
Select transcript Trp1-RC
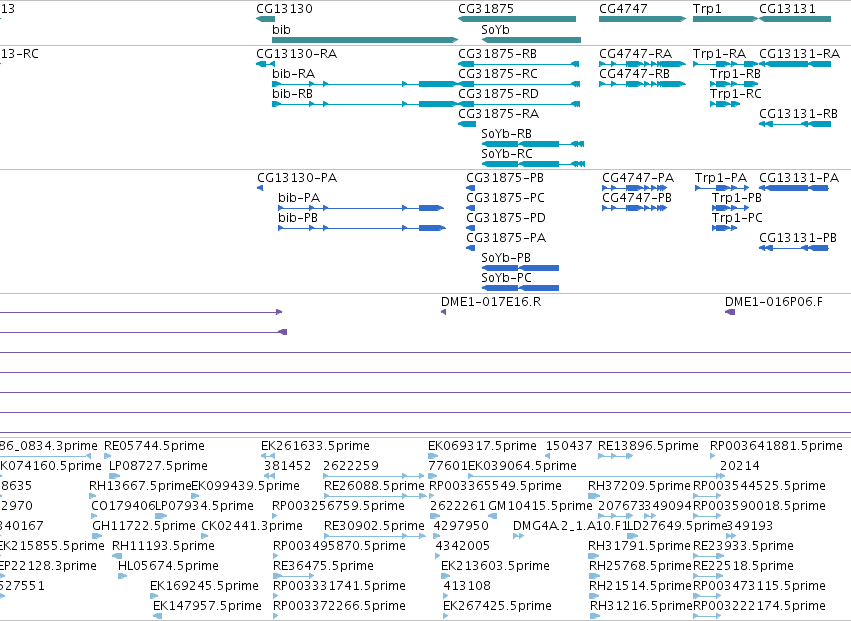point(725,104)
